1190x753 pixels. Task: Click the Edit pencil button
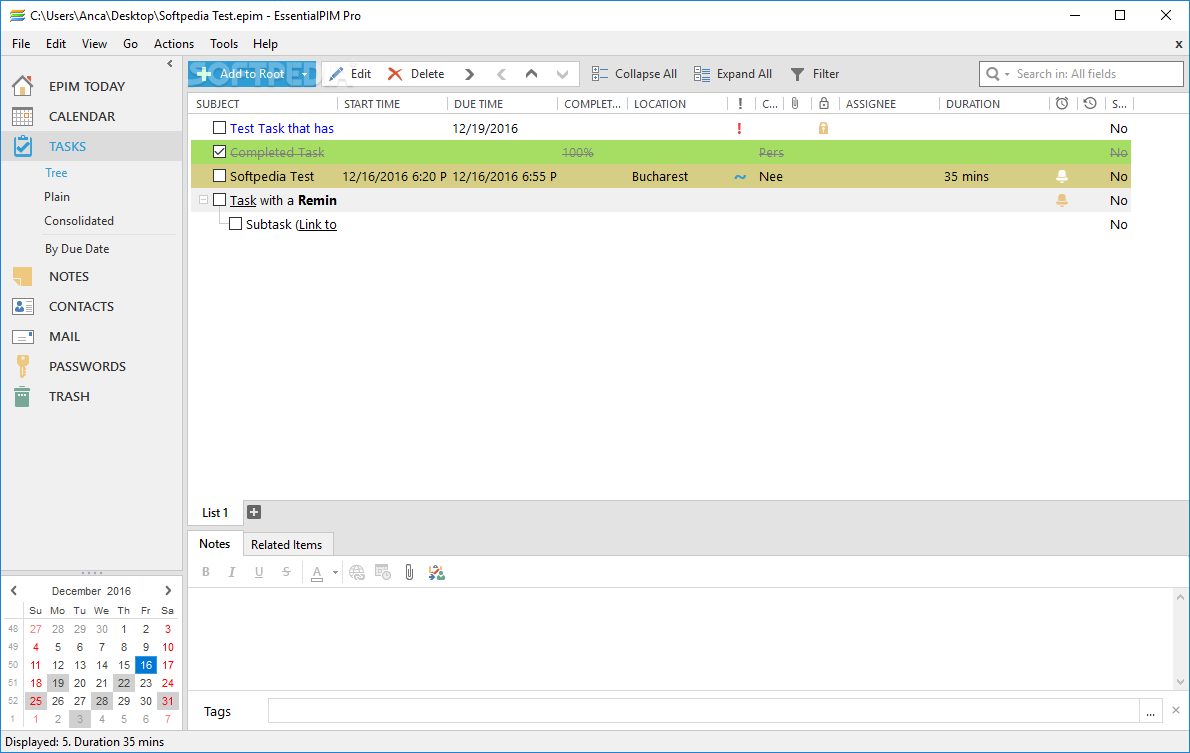[x=350, y=74]
